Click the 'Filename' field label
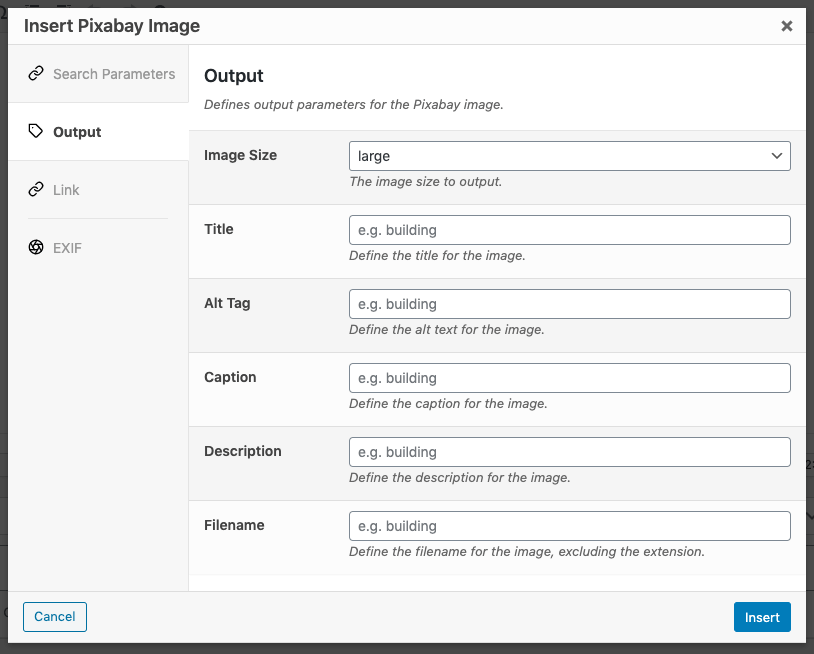 (234, 525)
